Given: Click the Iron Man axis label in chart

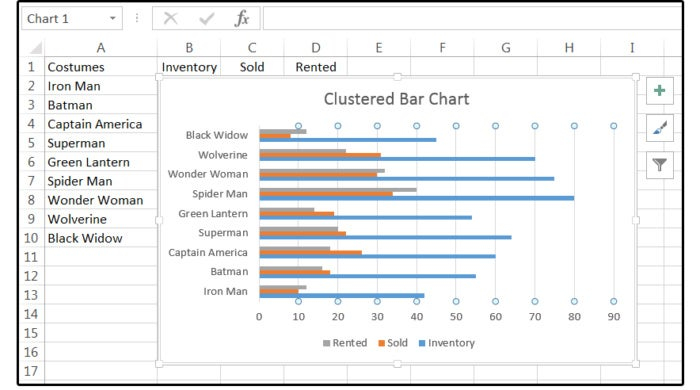Looking at the screenshot, I should click(x=225, y=291).
